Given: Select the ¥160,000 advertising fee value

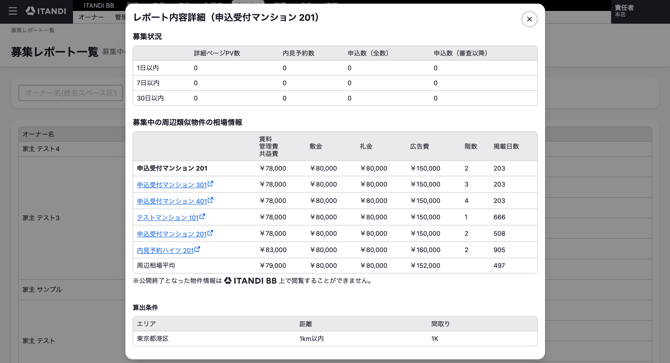Looking at the screenshot, I should click(x=425, y=249).
